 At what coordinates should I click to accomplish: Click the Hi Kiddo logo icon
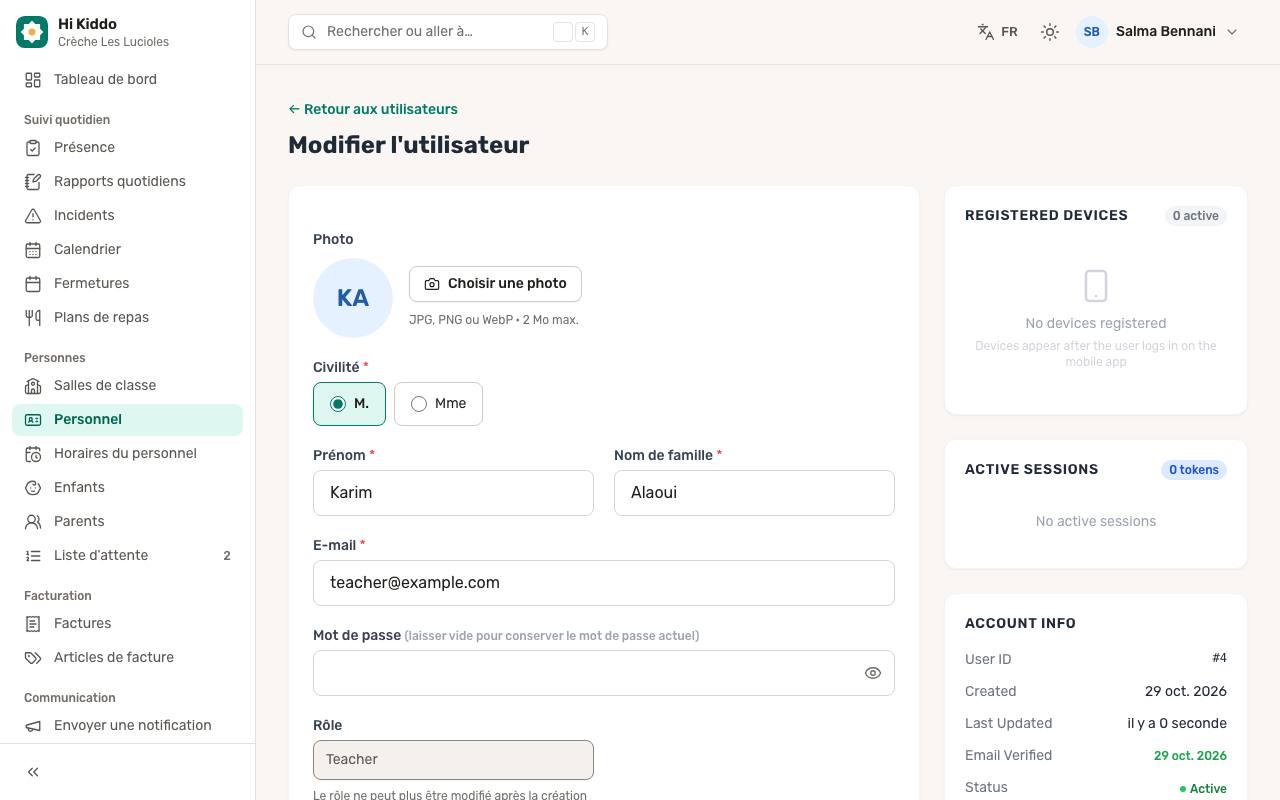(32, 32)
